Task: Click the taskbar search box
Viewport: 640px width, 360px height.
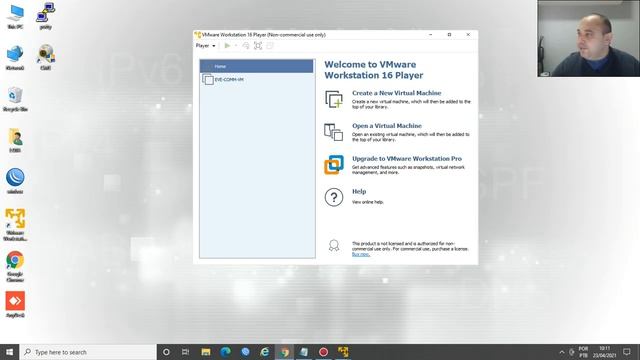Action: tap(88, 352)
